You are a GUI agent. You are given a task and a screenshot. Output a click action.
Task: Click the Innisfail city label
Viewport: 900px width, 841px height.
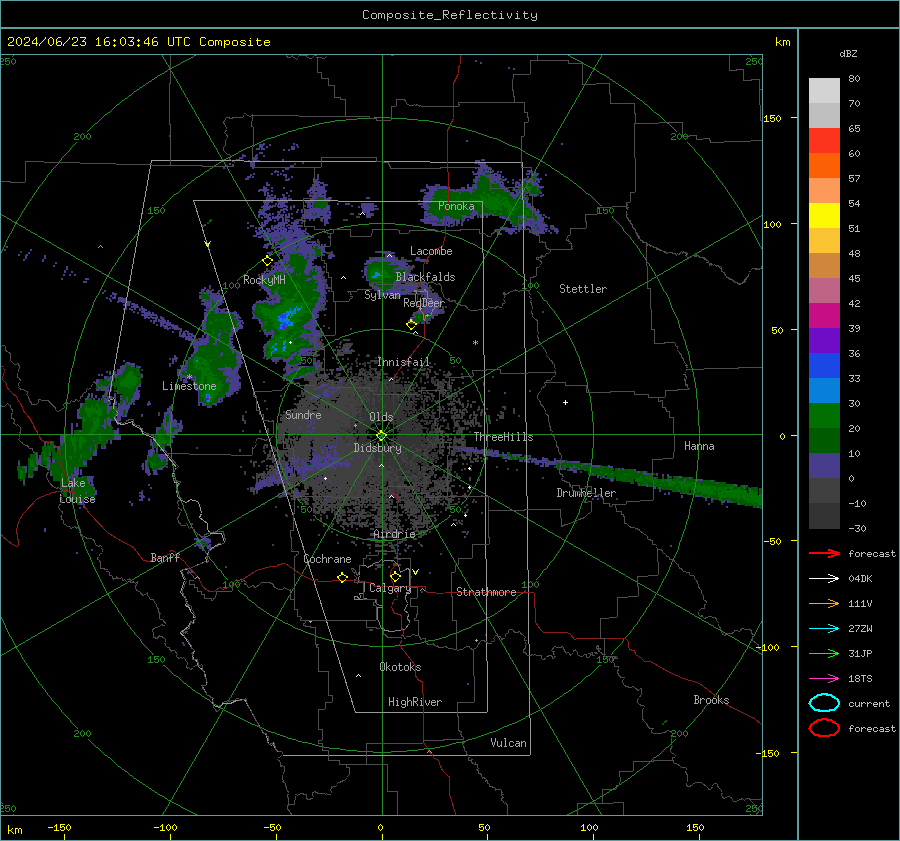403,362
